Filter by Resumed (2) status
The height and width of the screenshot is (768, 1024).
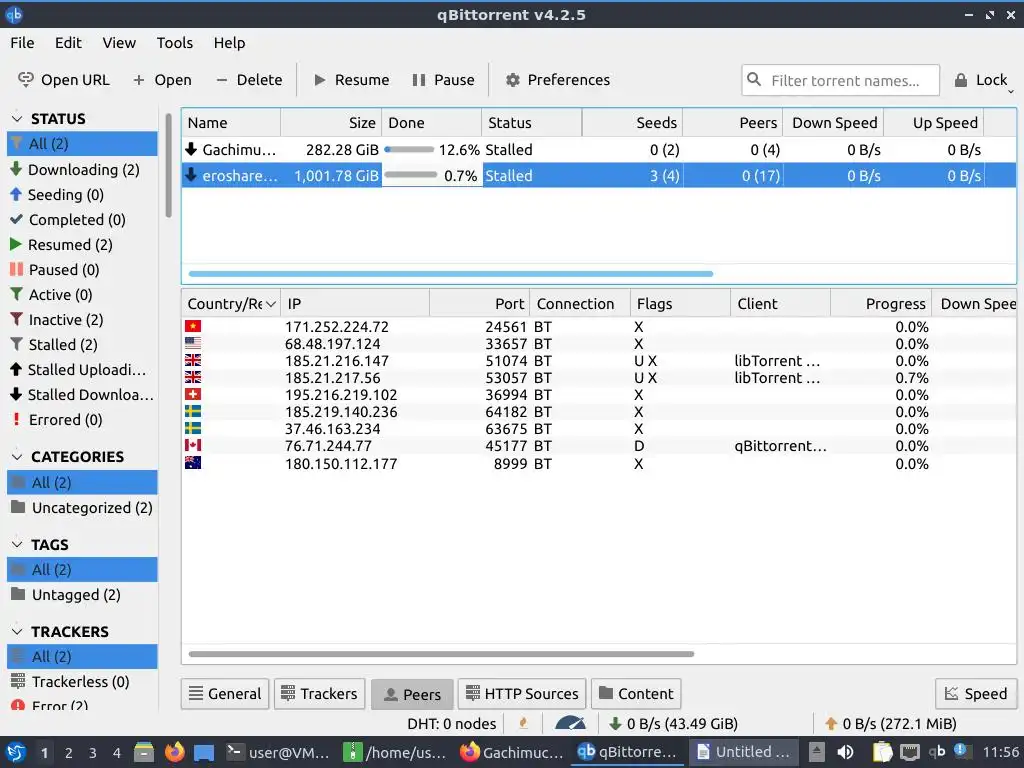[x=82, y=245]
